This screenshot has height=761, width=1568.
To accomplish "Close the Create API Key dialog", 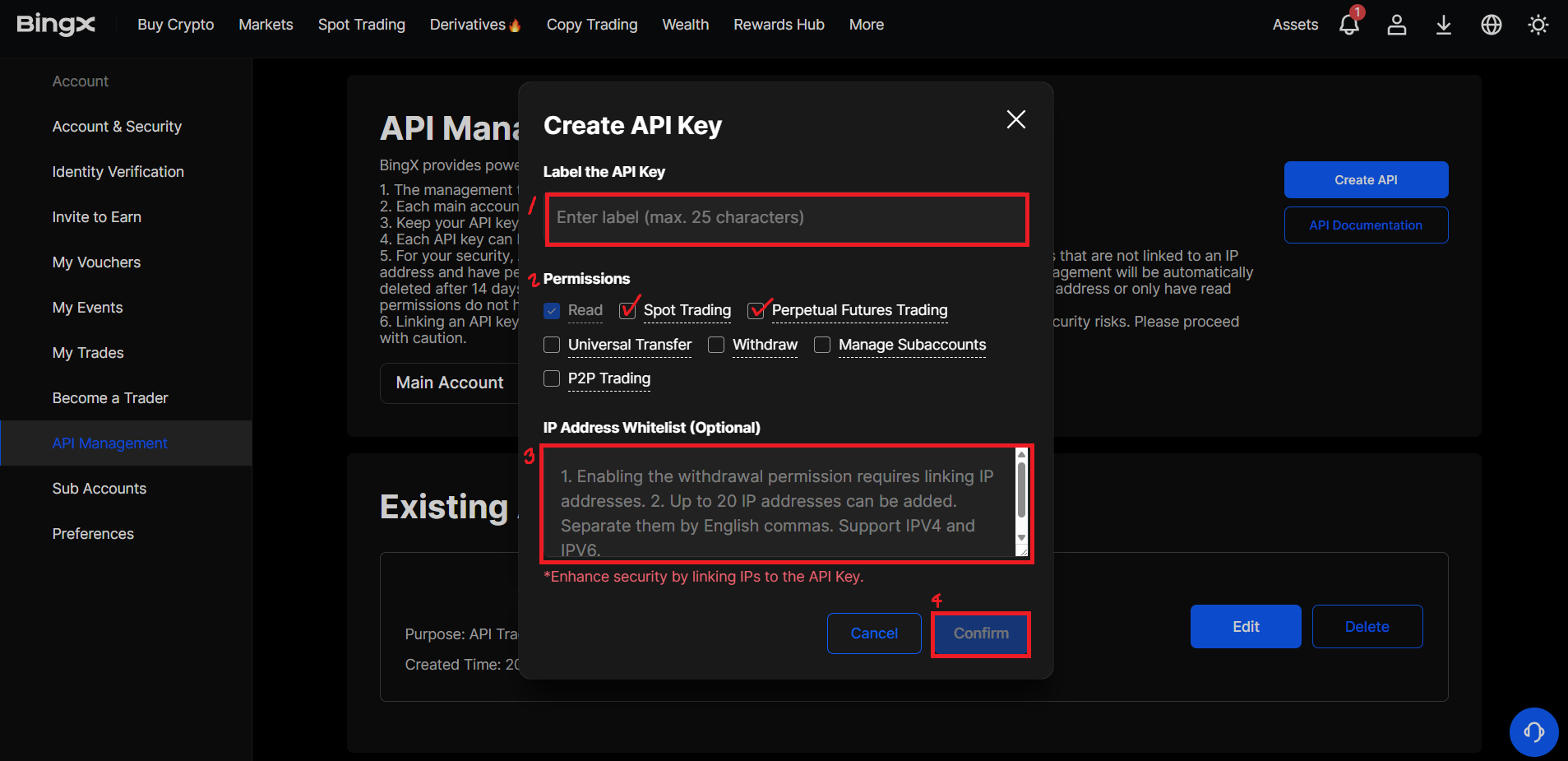I will click(1015, 119).
